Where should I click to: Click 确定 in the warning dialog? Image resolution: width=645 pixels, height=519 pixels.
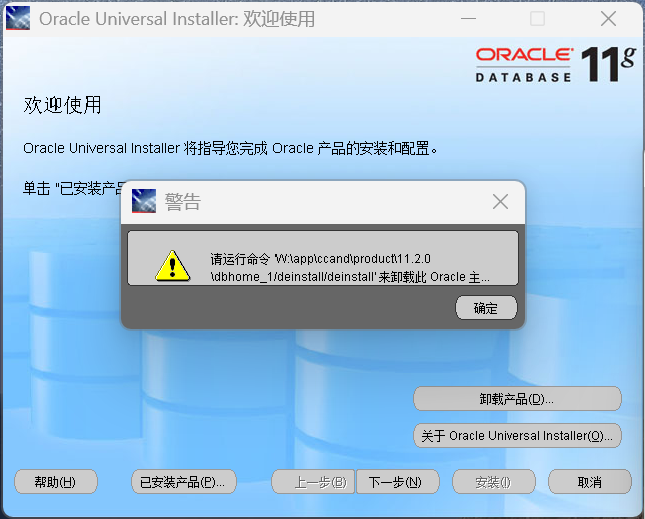click(486, 307)
